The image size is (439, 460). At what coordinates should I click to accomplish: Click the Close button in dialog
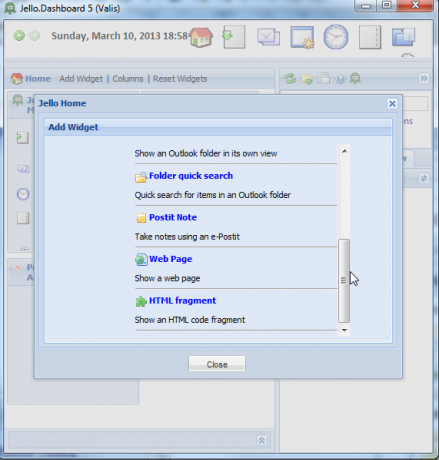click(217, 364)
